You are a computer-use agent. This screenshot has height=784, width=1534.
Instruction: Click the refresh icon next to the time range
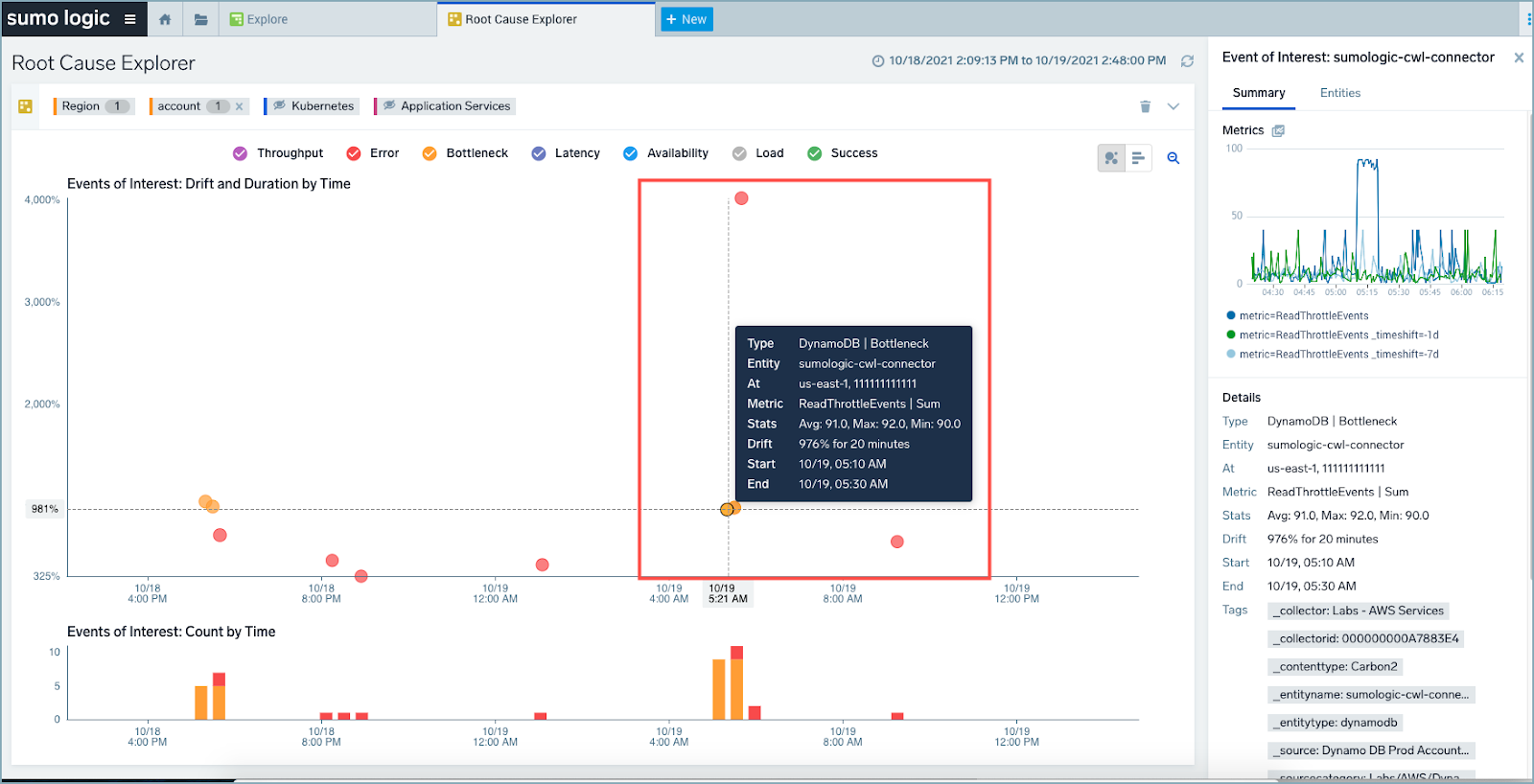click(x=1187, y=60)
